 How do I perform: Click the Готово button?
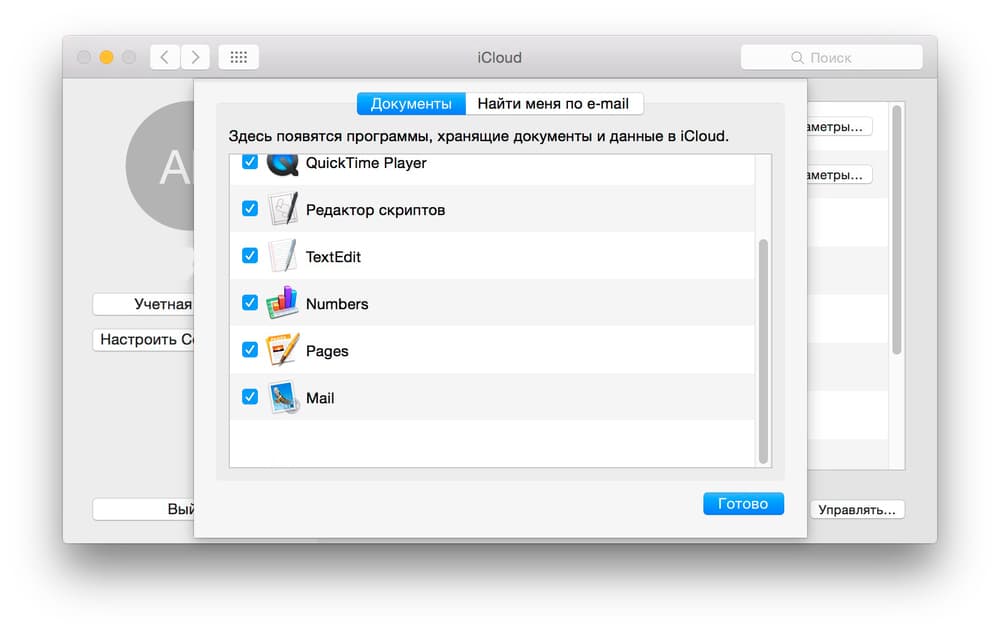743,504
